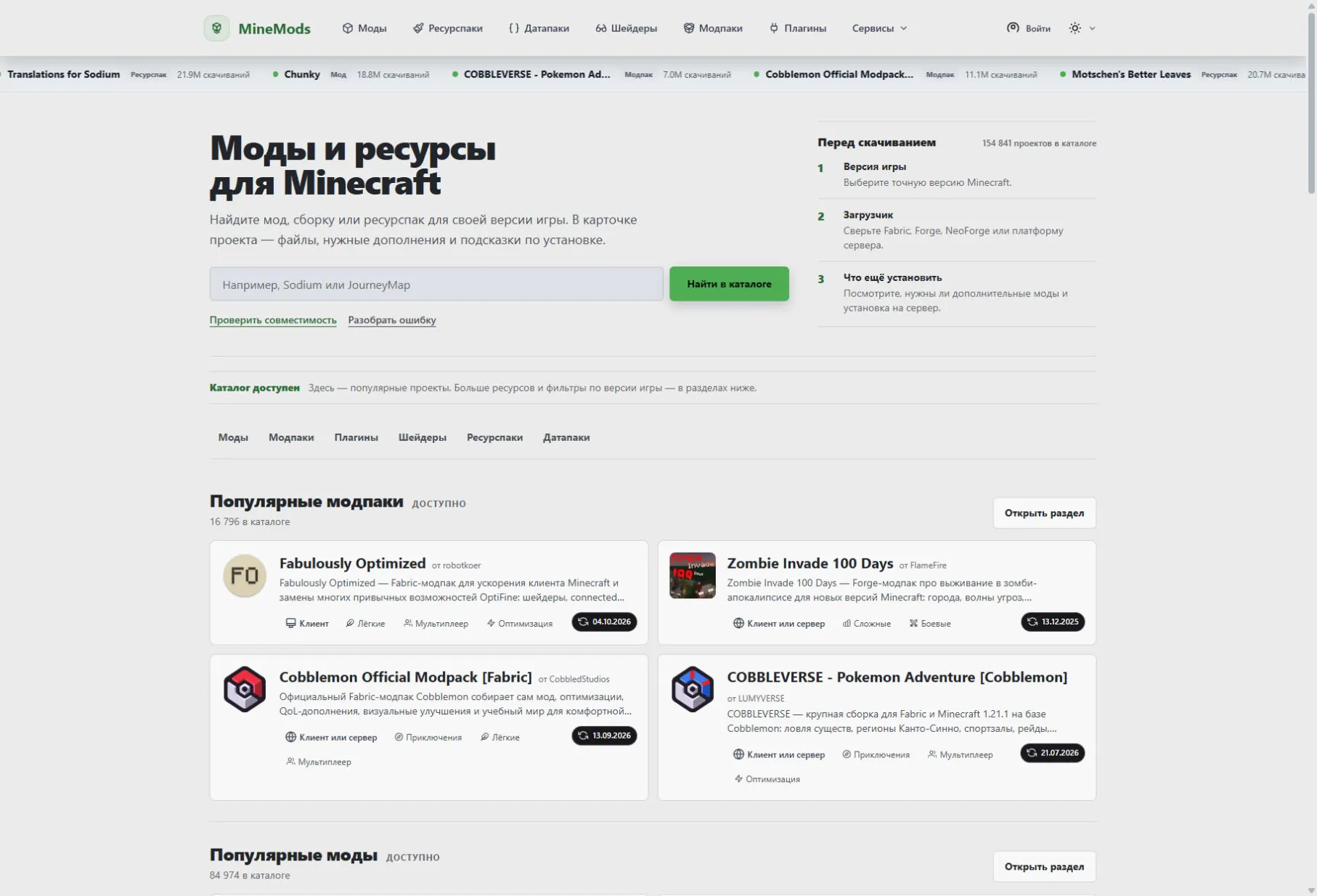Click the 13.12.2025 update date badge
The height and width of the screenshot is (896, 1317).
click(x=1053, y=622)
